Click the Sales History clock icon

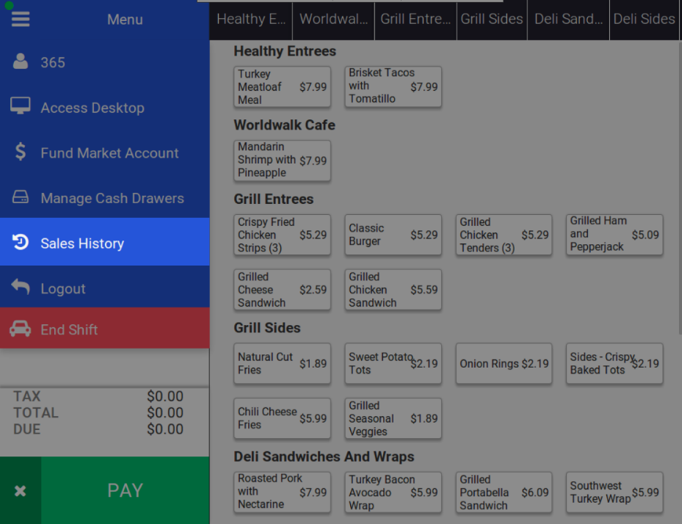coord(20,243)
